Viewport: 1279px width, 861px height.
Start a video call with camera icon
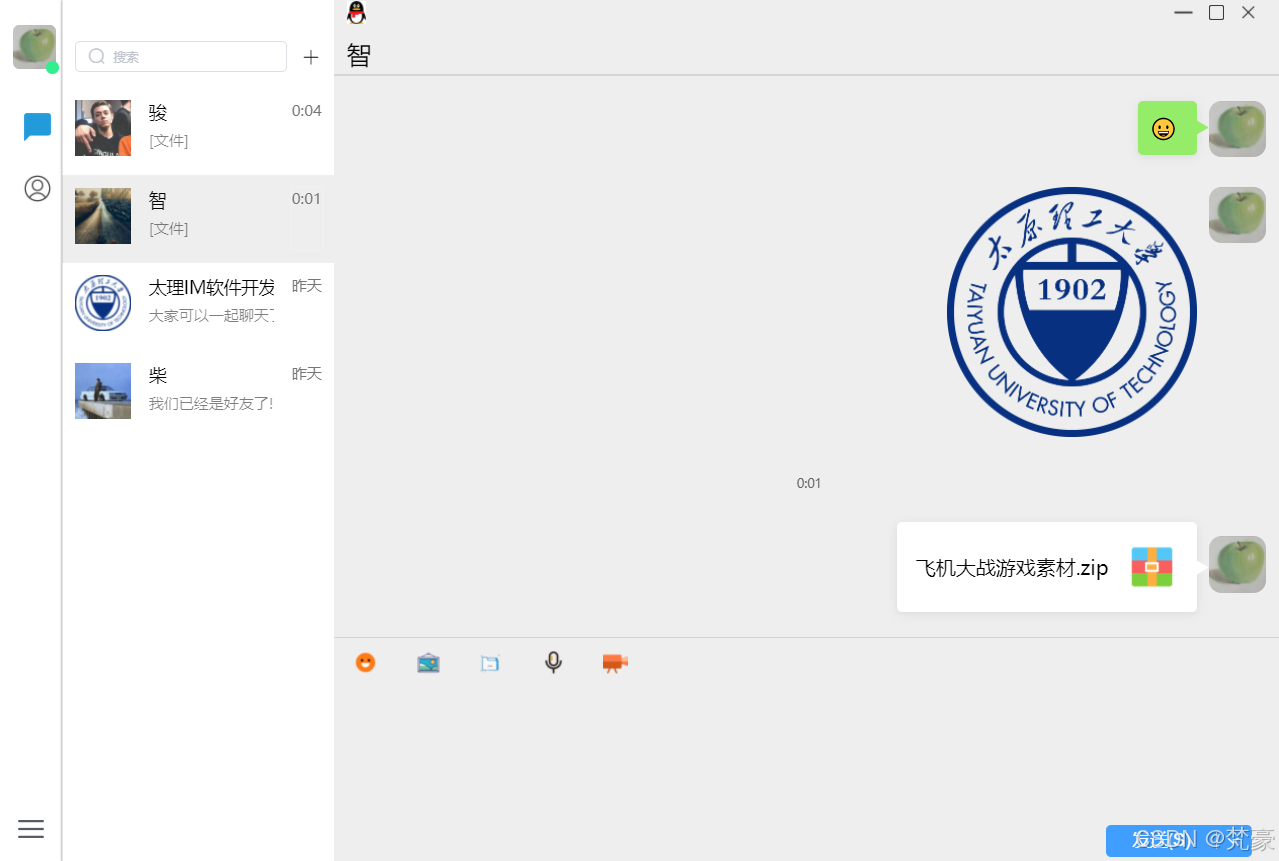pos(615,662)
